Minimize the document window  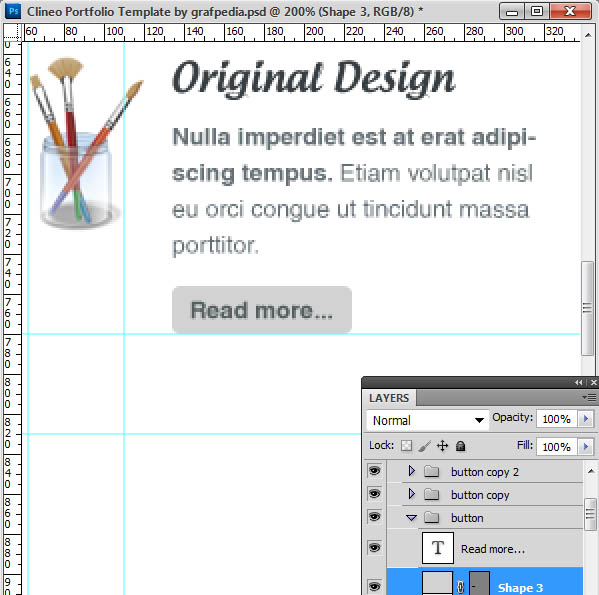[x=512, y=11]
